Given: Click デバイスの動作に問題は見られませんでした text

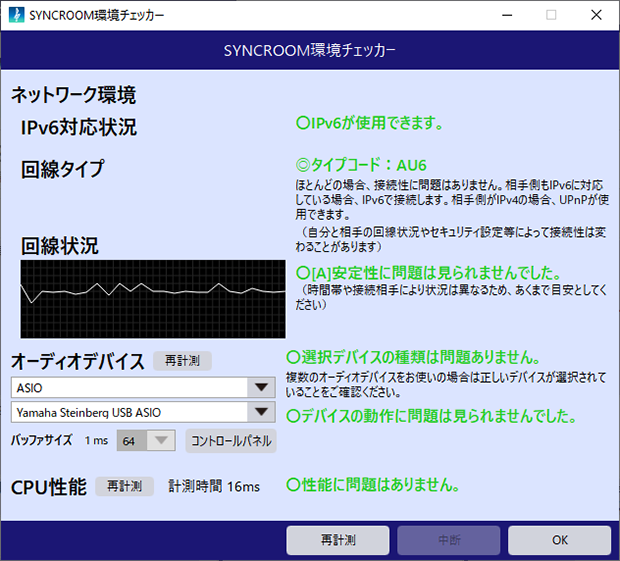Looking at the screenshot, I should coord(431,416).
